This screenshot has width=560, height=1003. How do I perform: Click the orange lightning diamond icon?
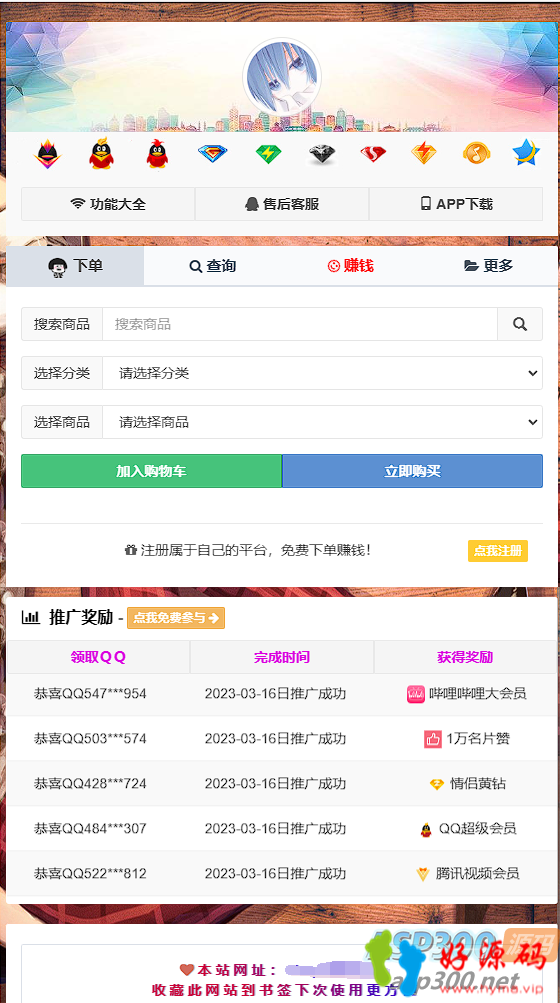[x=424, y=153]
